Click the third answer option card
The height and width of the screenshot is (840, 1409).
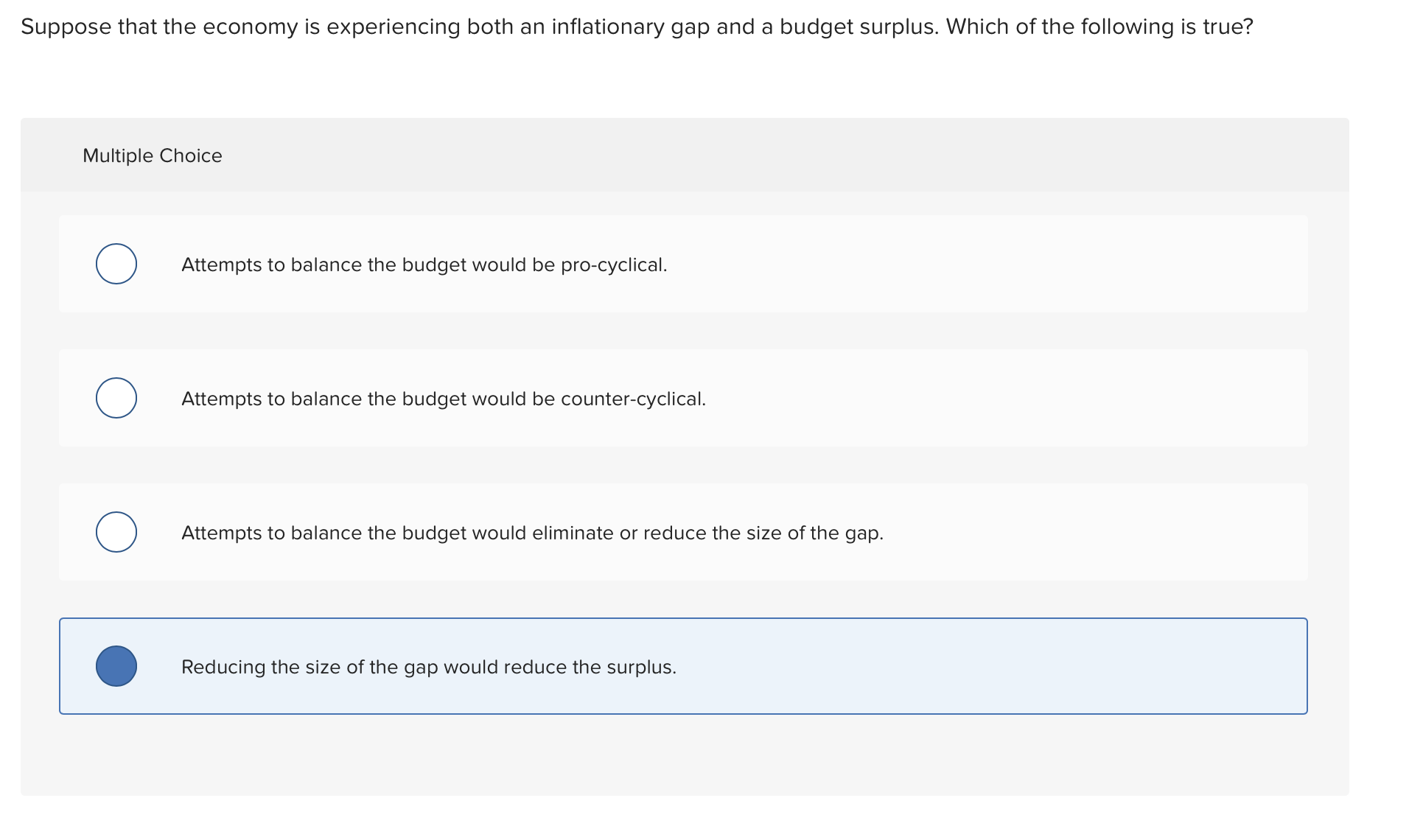682,532
